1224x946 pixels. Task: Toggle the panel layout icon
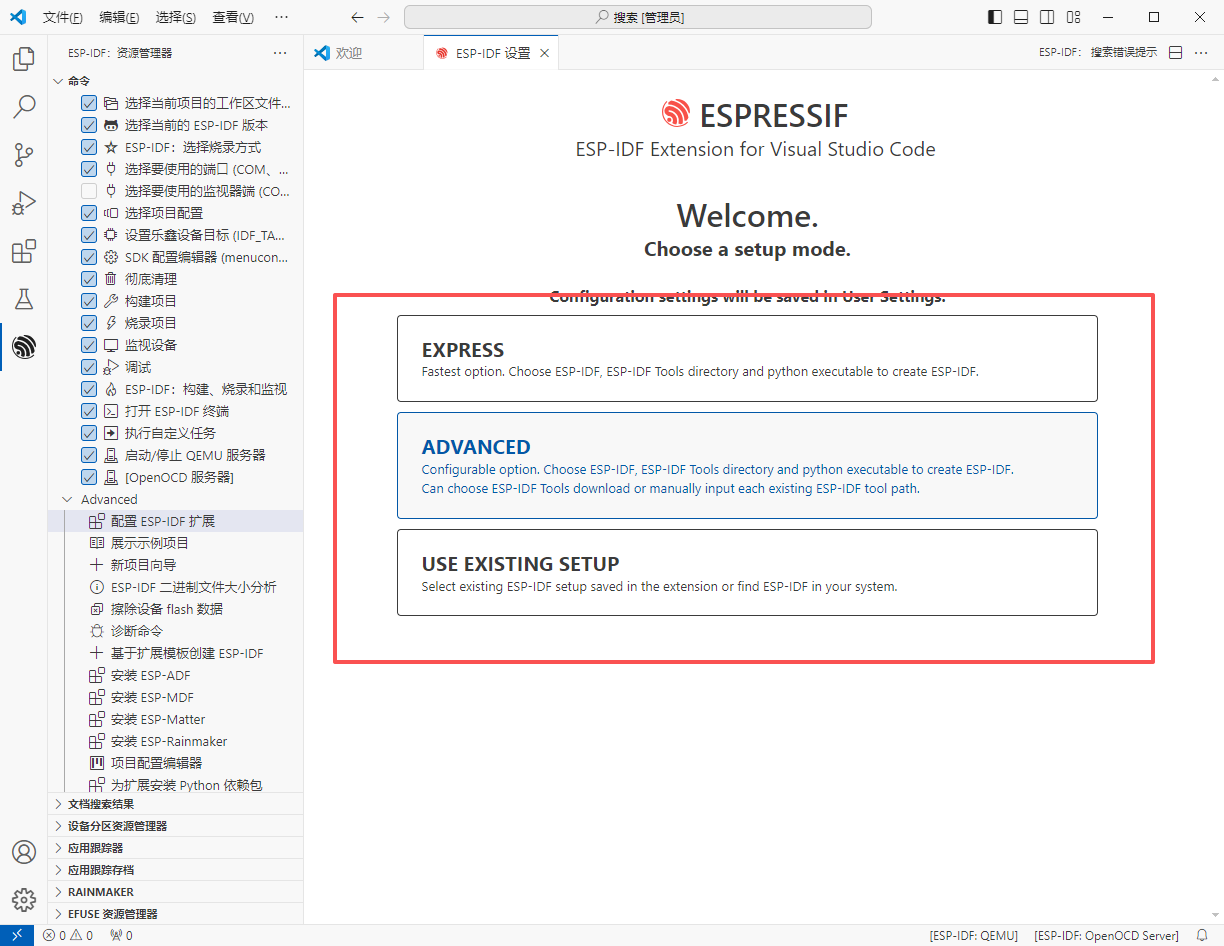click(x=1021, y=17)
